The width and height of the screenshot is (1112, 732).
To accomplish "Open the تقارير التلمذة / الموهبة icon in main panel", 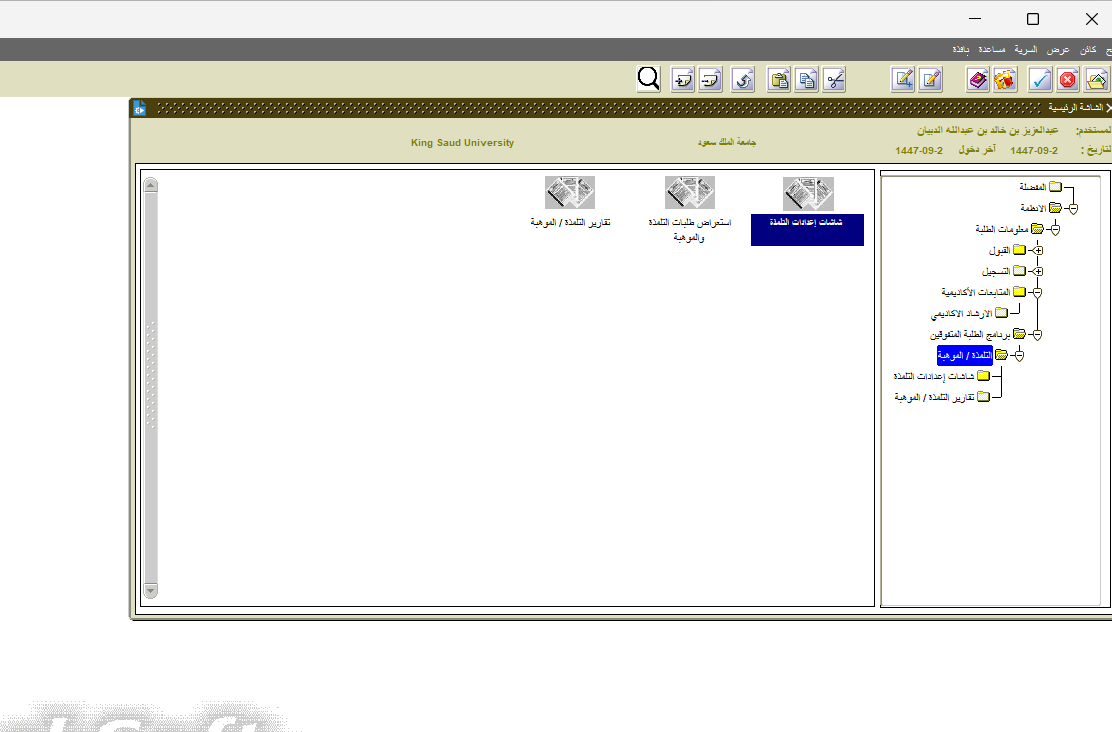I will pos(570,193).
